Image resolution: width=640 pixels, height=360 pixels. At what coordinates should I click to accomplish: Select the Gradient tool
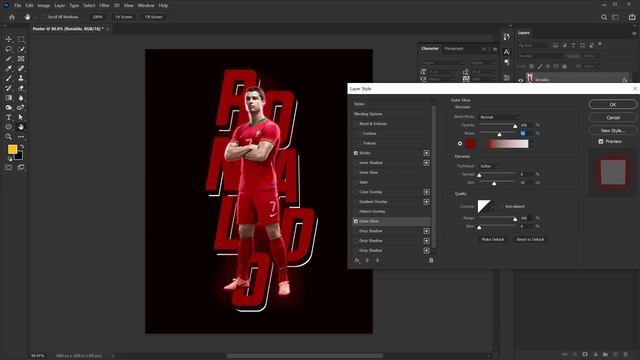click(x=9, y=98)
